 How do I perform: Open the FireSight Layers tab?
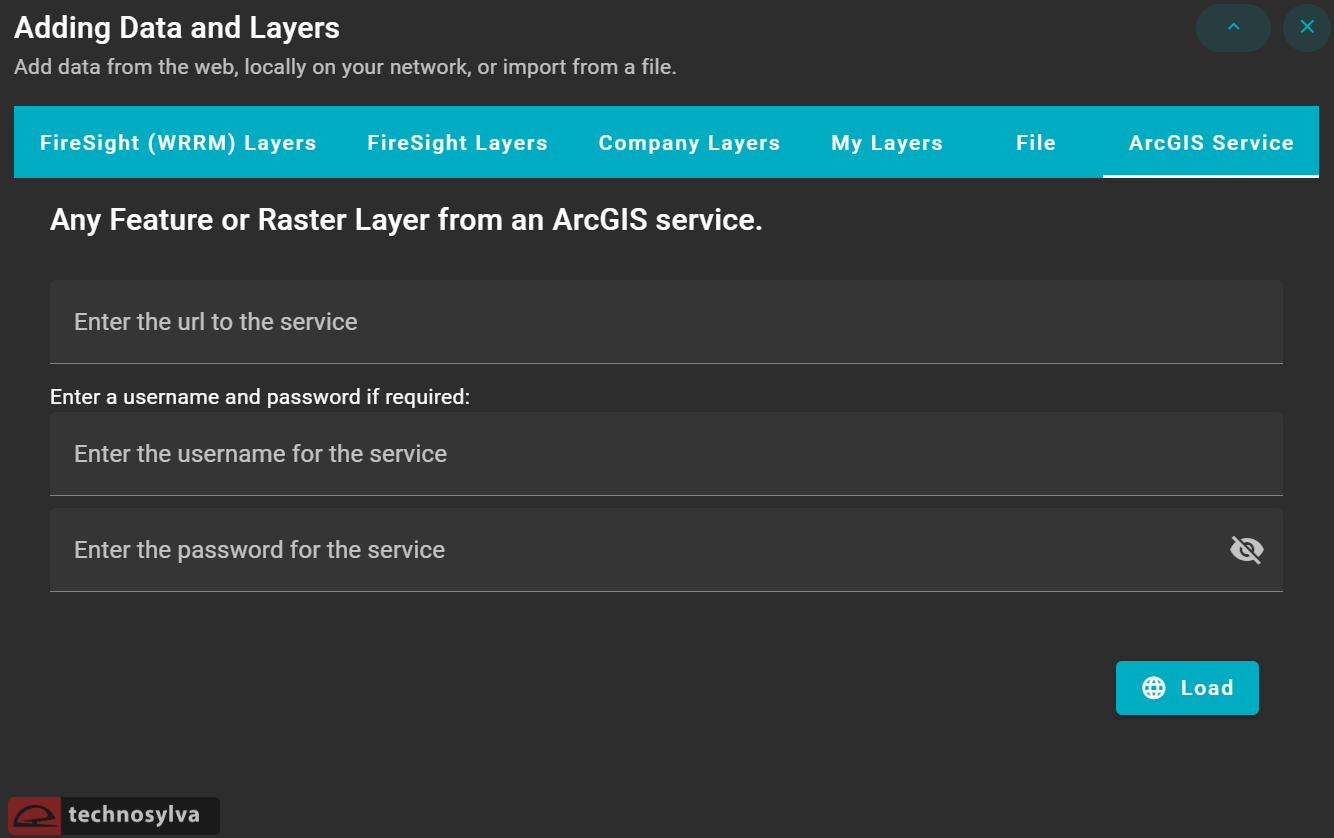click(457, 143)
